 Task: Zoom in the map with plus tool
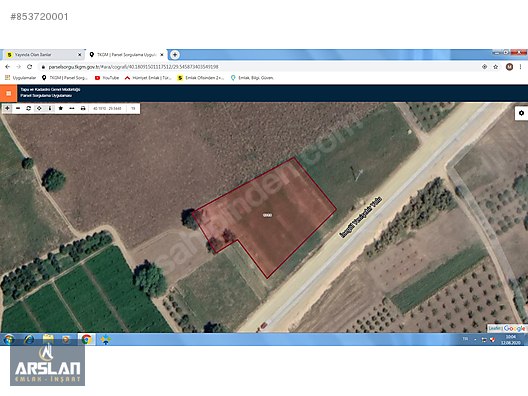(7, 108)
